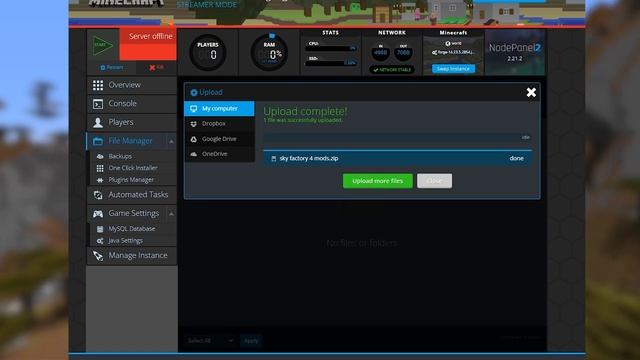The height and width of the screenshot is (360, 640).
Task: Open MySQL Database entry
Action: 133,229
